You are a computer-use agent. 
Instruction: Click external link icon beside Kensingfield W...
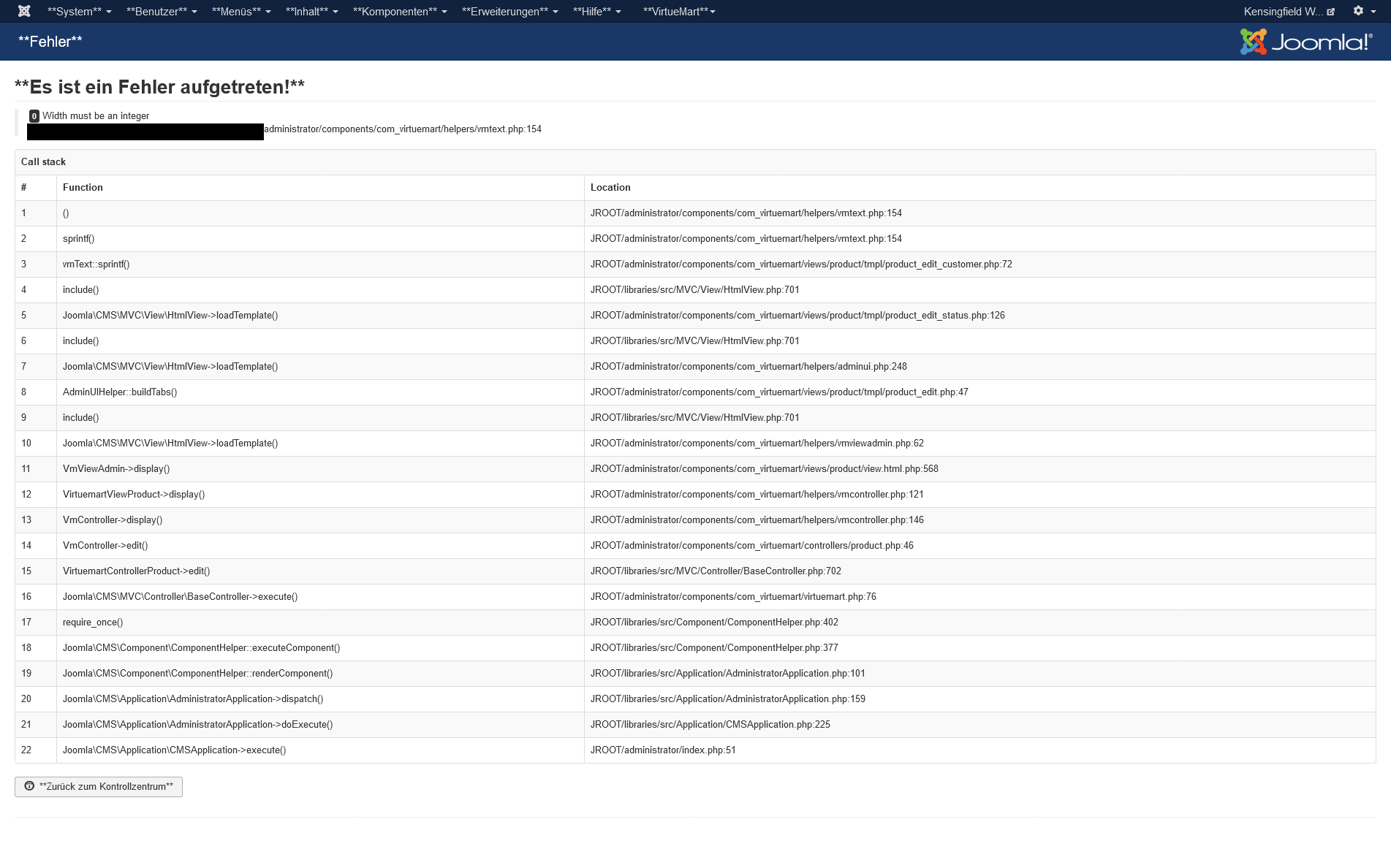(x=1331, y=12)
